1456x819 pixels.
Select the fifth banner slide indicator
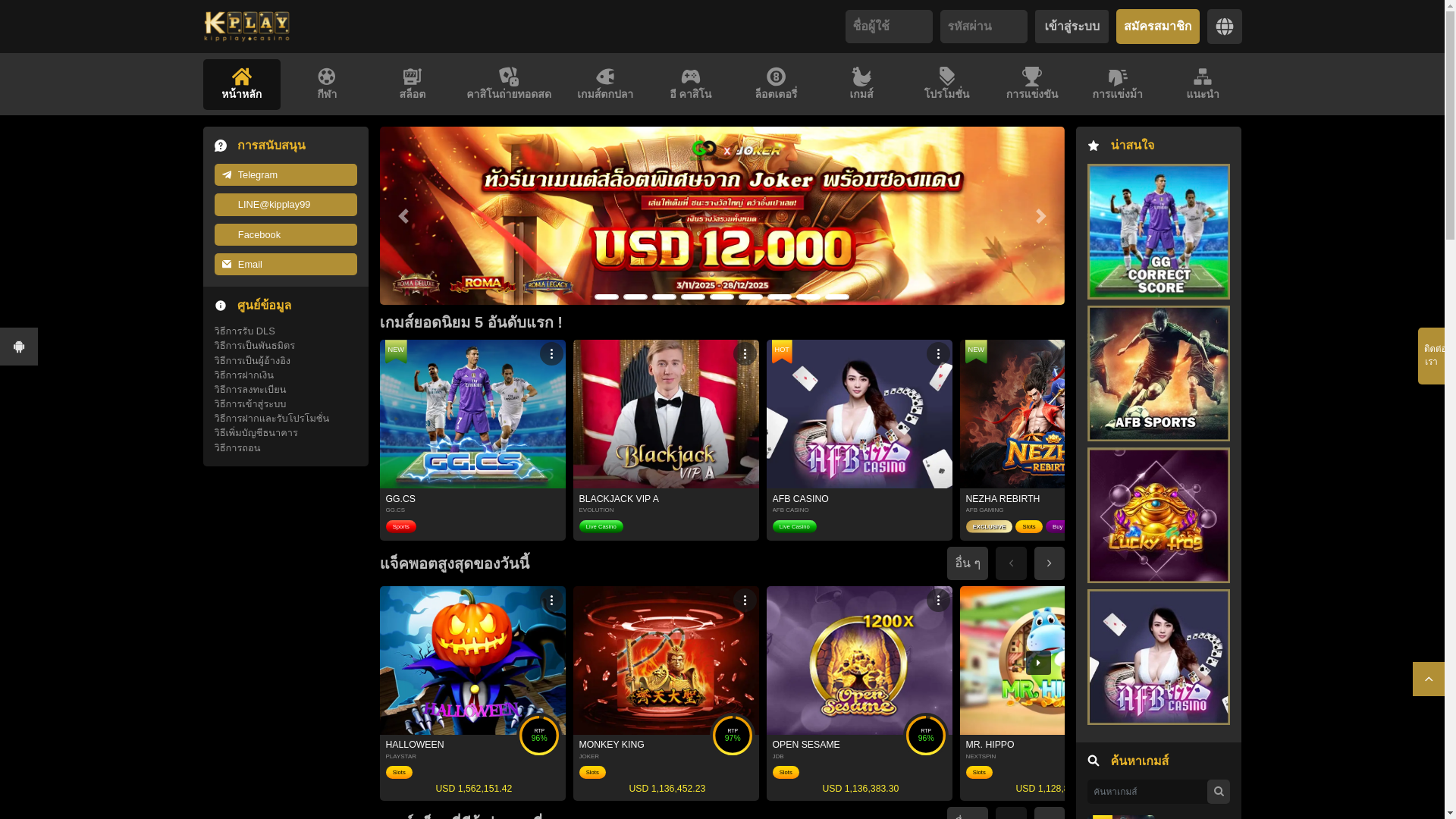click(722, 297)
